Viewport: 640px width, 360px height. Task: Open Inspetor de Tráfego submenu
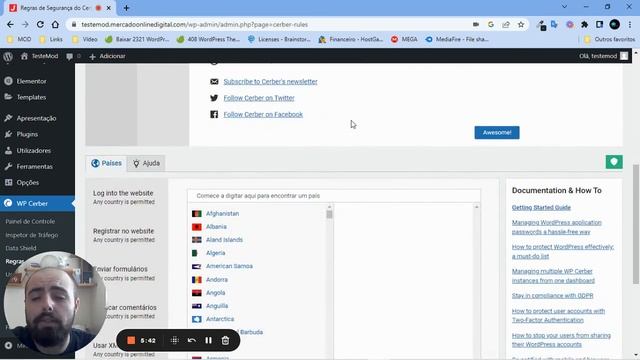pos(32,235)
